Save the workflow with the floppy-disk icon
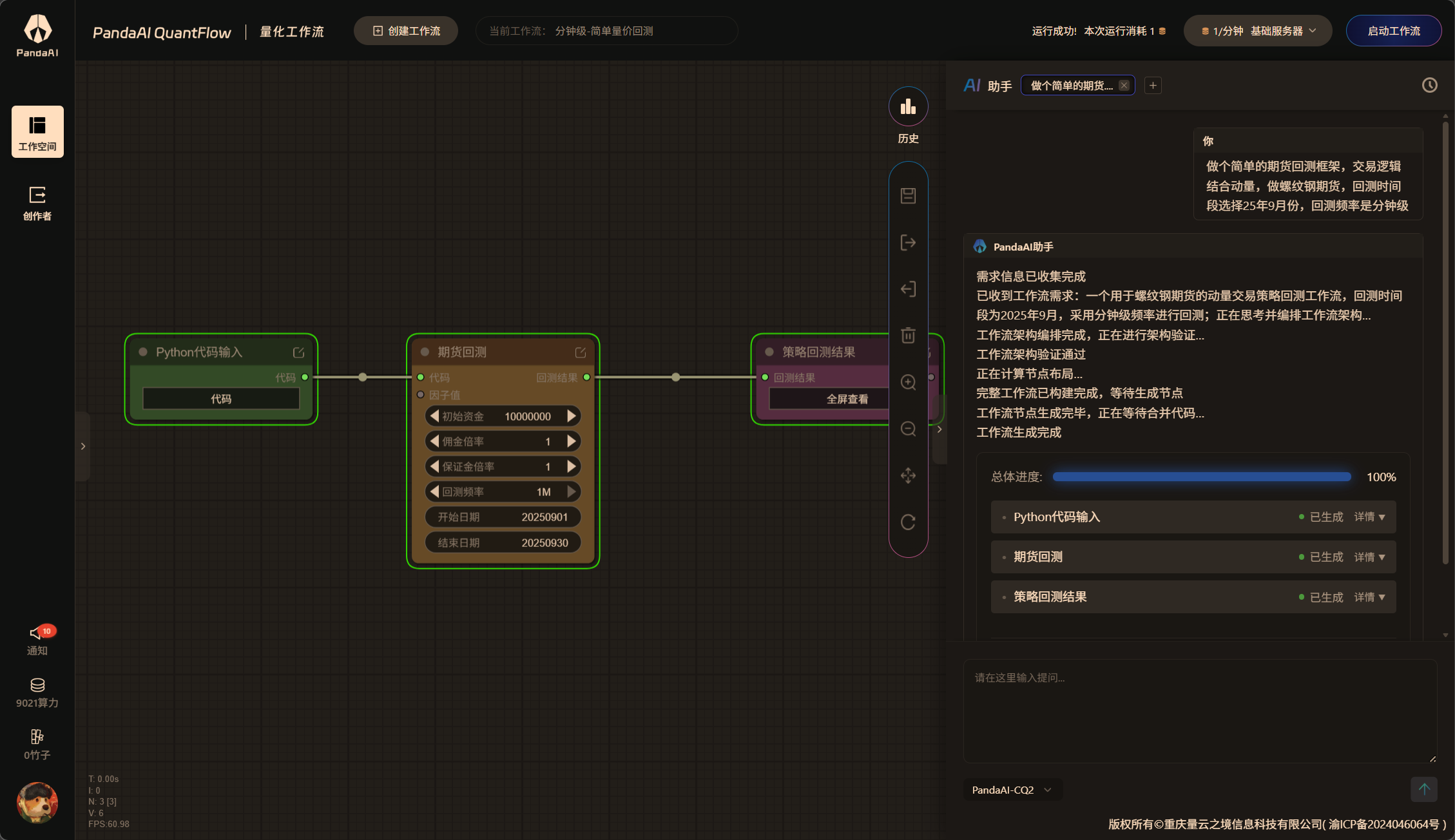This screenshot has height=840, width=1455. point(909,196)
